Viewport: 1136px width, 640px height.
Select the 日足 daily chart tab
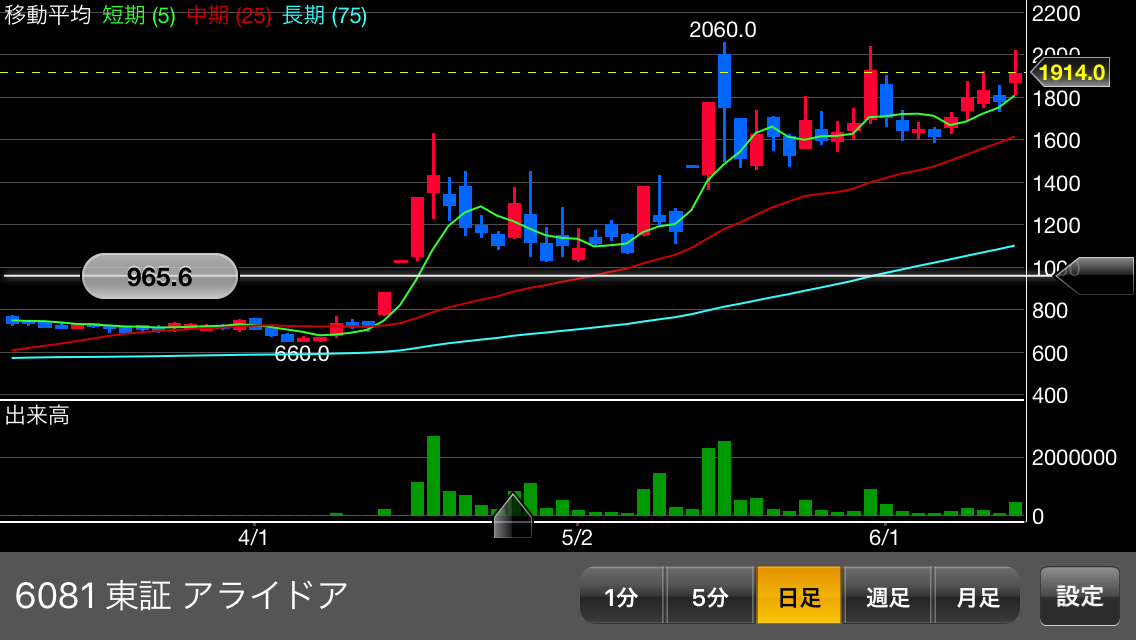799,596
